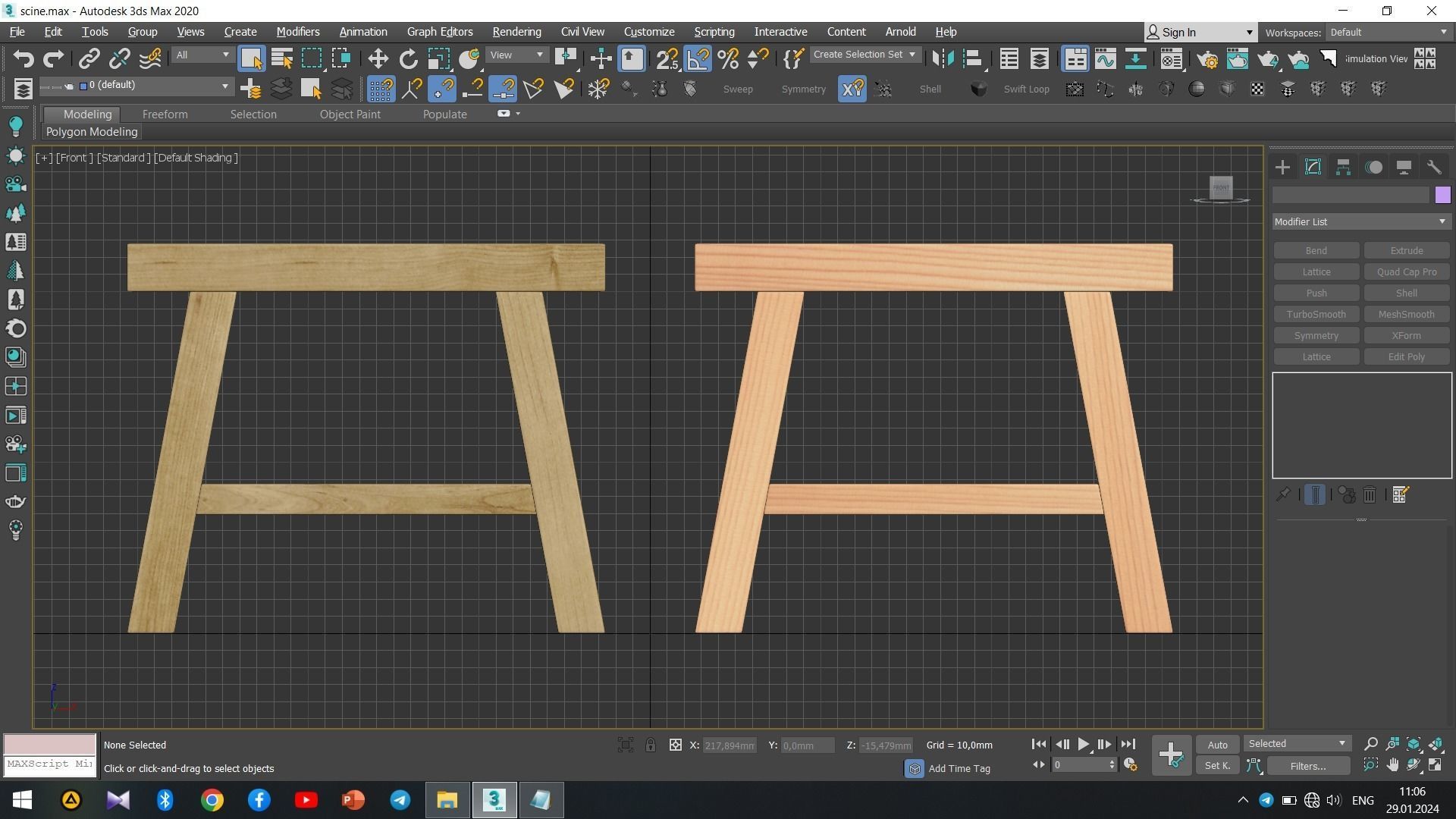Open the selection filter All dropdown
This screenshot has width=1456, height=819.
point(202,55)
